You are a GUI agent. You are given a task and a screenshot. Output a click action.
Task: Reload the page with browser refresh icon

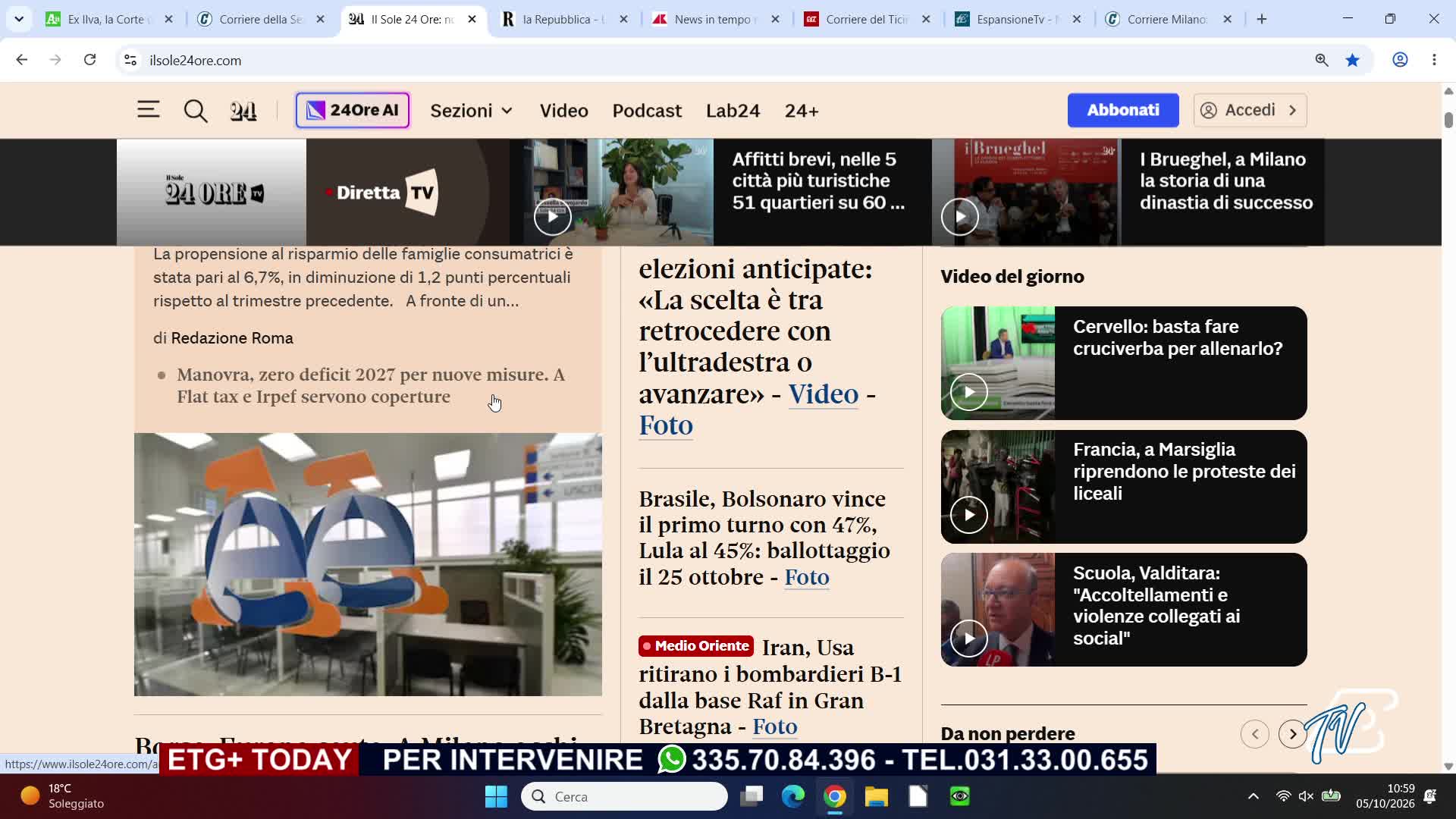pos(89,60)
